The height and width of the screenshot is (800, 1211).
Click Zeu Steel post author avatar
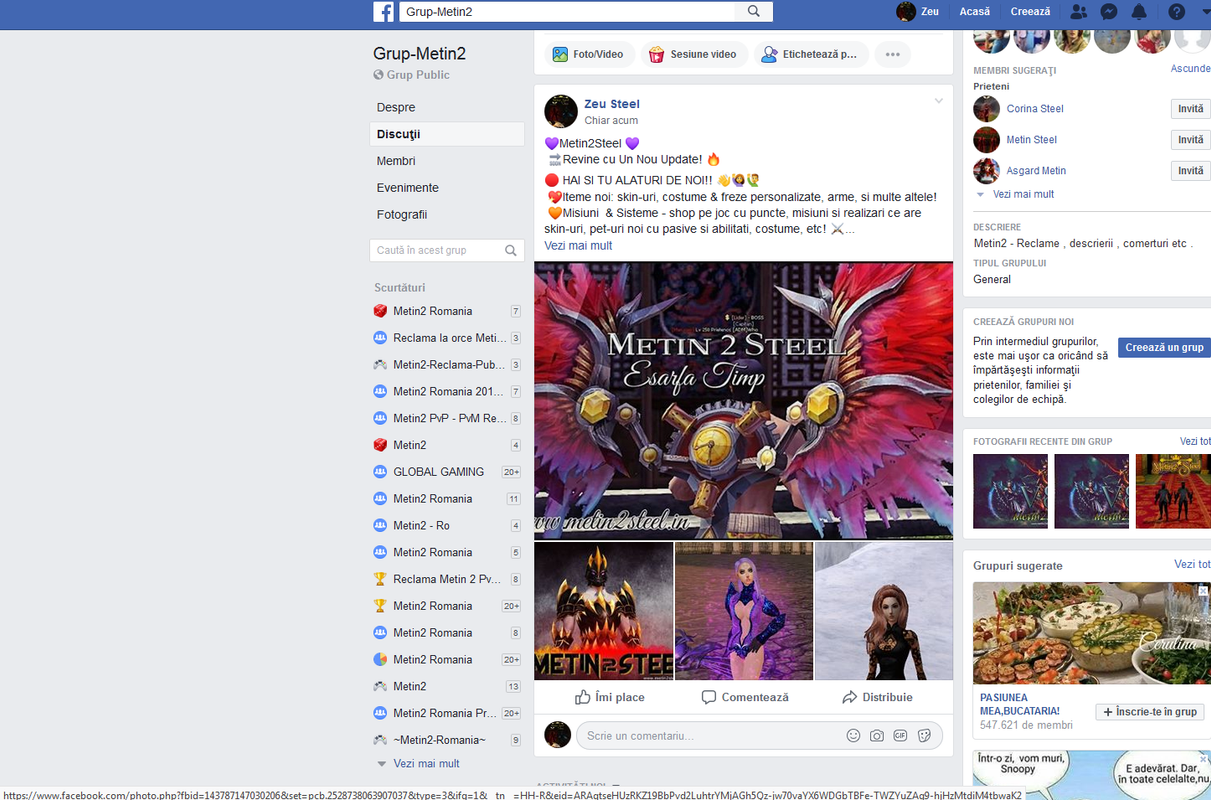[561, 111]
